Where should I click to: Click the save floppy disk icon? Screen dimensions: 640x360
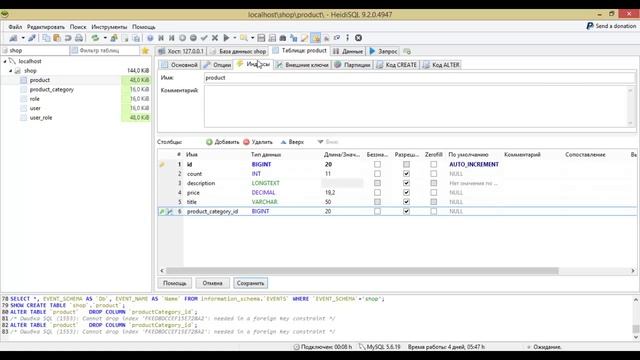click(x=261, y=38)
